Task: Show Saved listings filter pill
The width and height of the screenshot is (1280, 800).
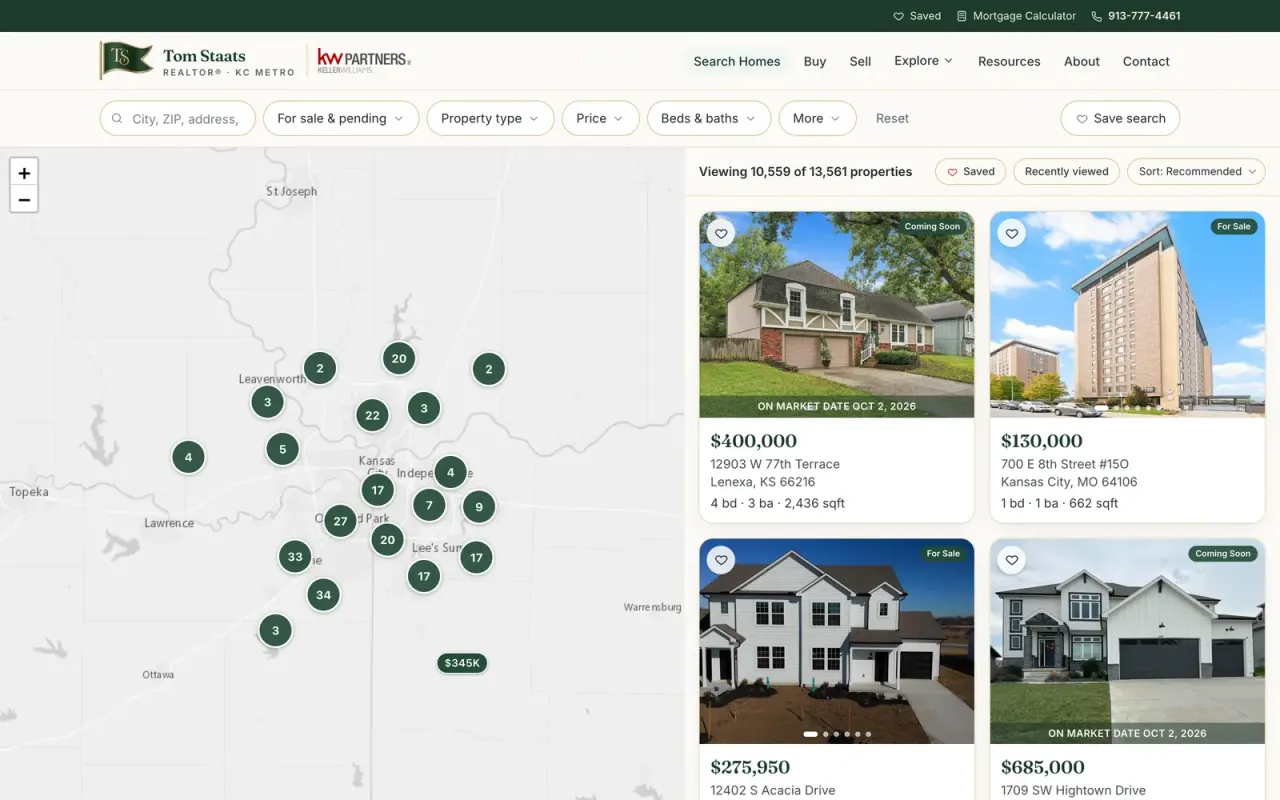Action: tap(970, 172)
